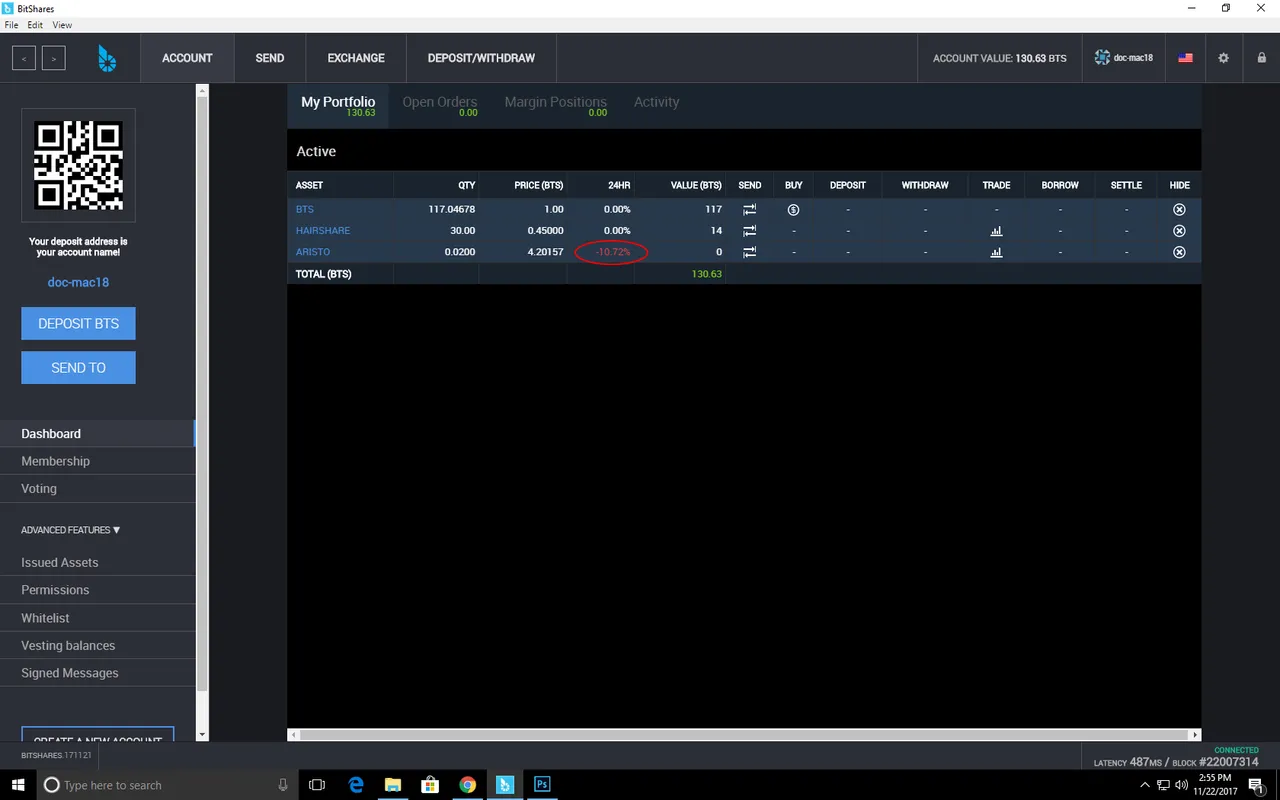This screenshot has width=1280, height=800.
Task: Hide the ARISTO asset row
Action: pos(1179,252)
